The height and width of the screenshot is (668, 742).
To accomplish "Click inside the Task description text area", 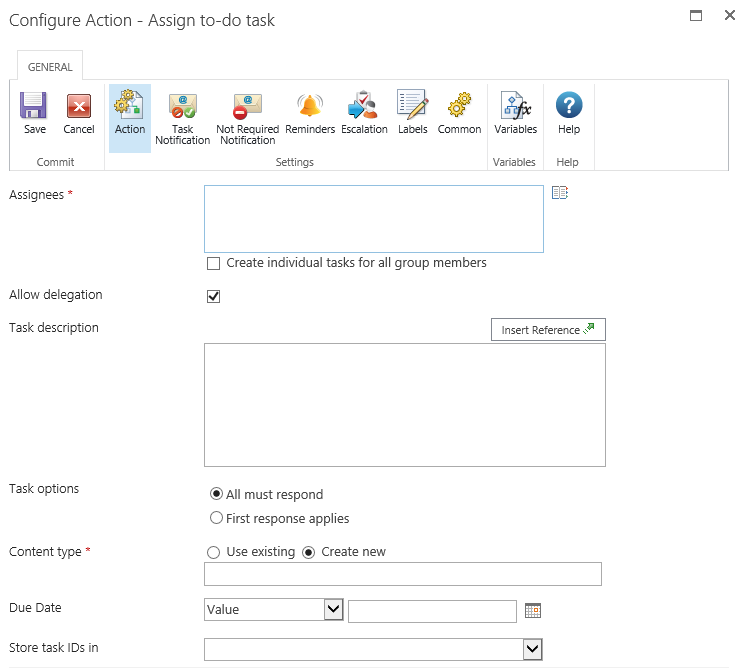I will pos(404,404).
